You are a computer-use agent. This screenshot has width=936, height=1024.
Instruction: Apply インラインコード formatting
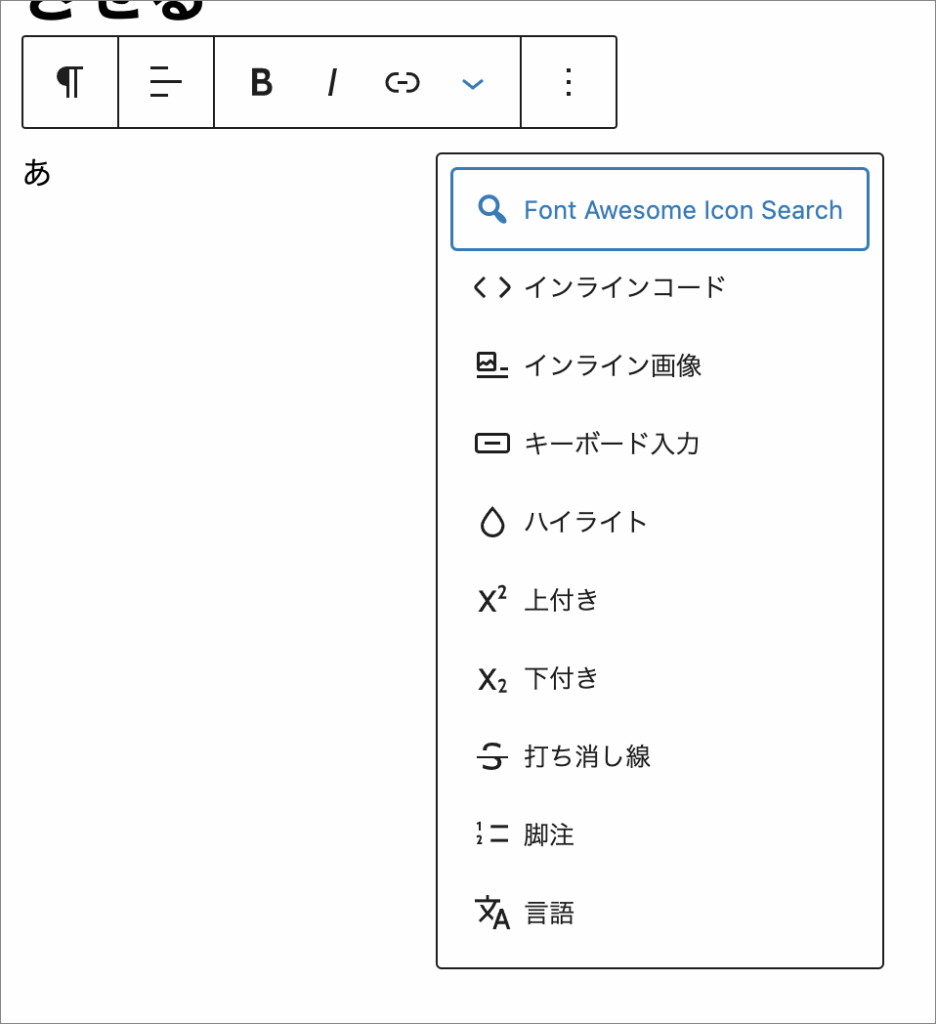tap(624, 288)
